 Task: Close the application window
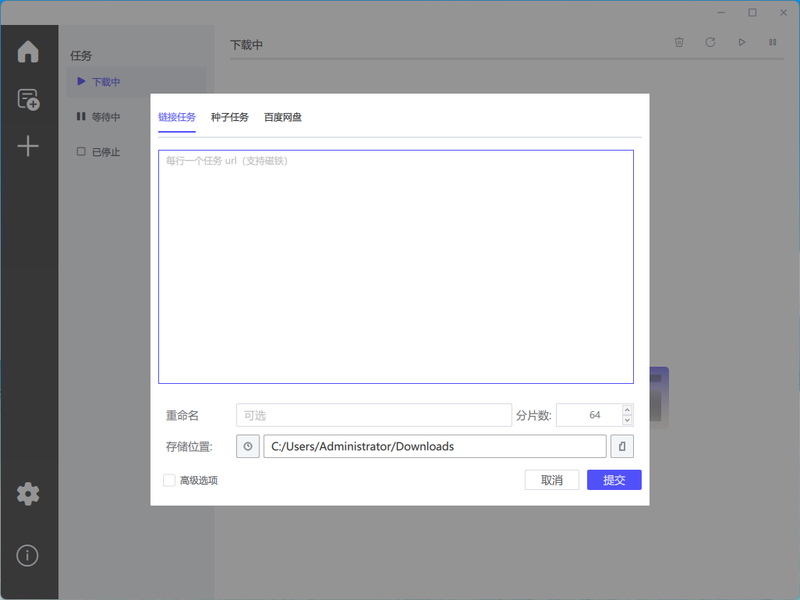tap(784, 13)
